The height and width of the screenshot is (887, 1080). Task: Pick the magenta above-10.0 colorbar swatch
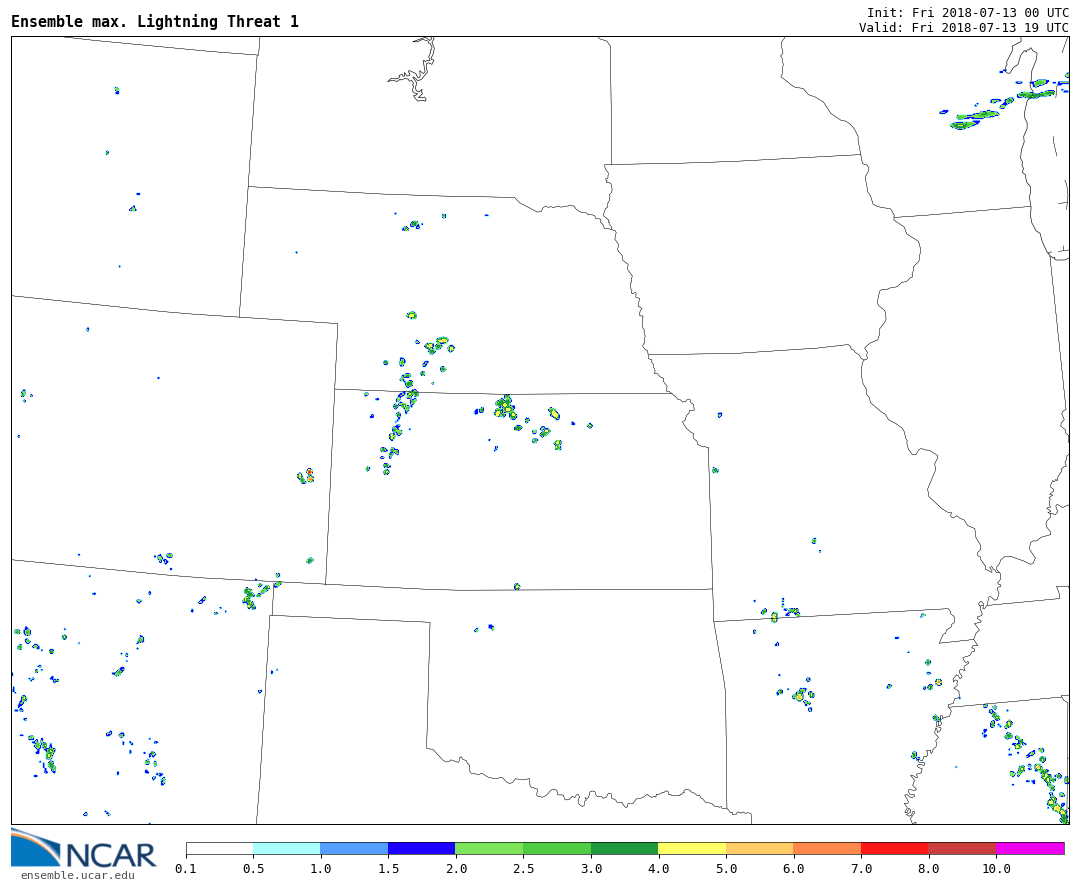(1030, 848)
